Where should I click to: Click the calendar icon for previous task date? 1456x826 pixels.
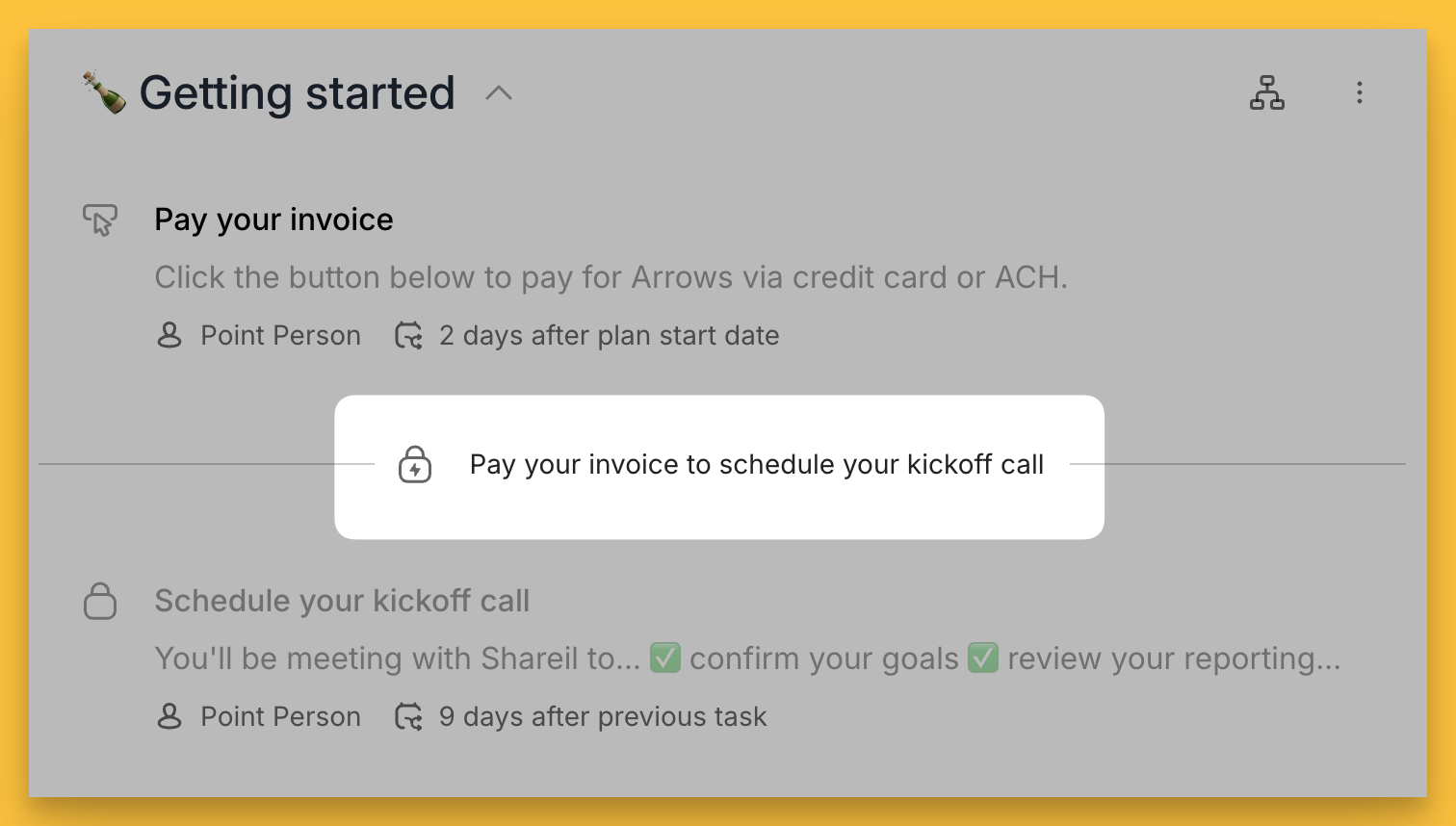point(409,717)
